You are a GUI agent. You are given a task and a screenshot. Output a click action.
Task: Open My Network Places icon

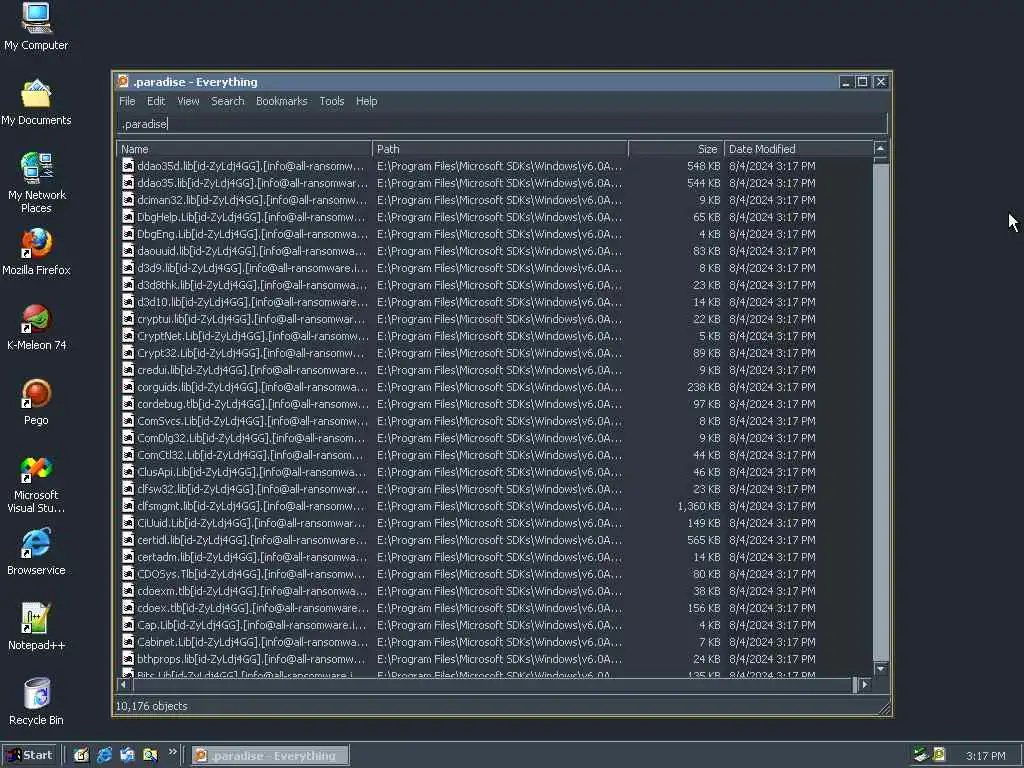(36, 183)
